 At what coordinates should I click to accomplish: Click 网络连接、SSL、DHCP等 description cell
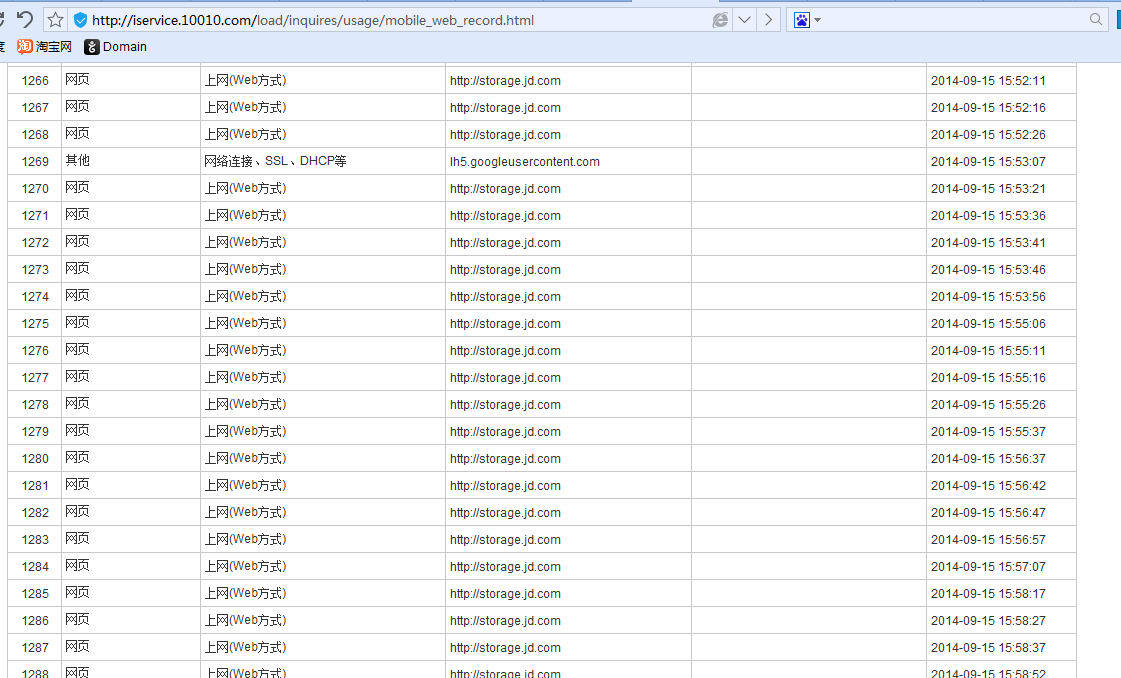[275, 162]
